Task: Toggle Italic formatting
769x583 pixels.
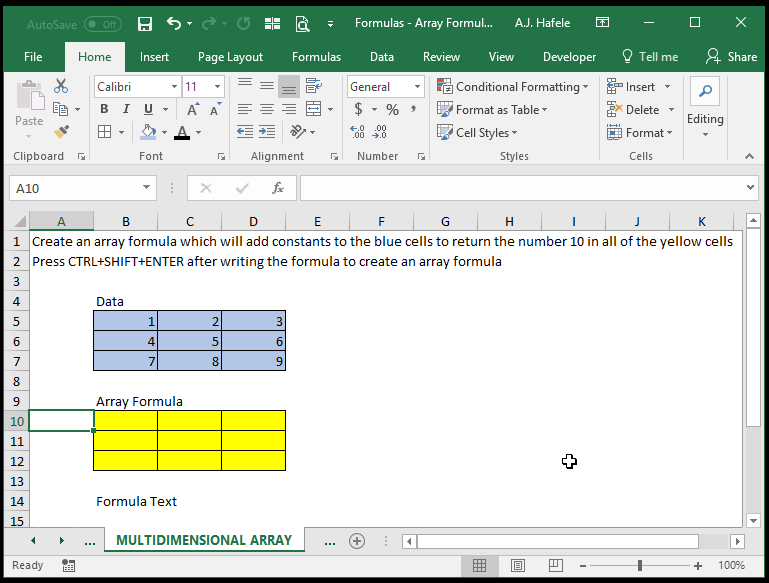Action: coord(126,109)
